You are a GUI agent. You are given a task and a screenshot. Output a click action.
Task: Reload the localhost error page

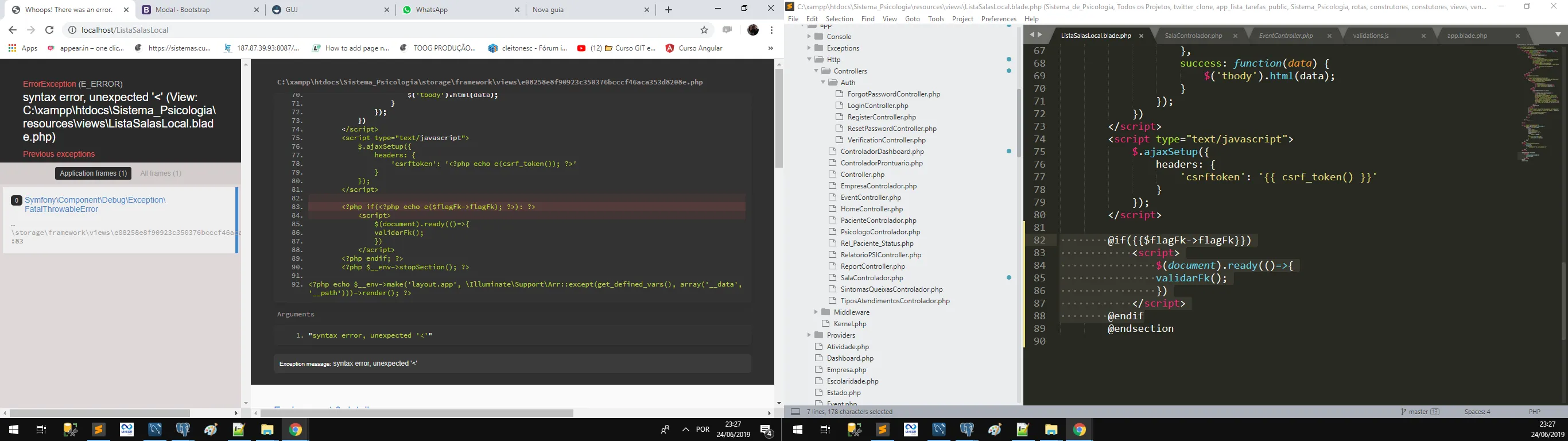pos(49,30)
